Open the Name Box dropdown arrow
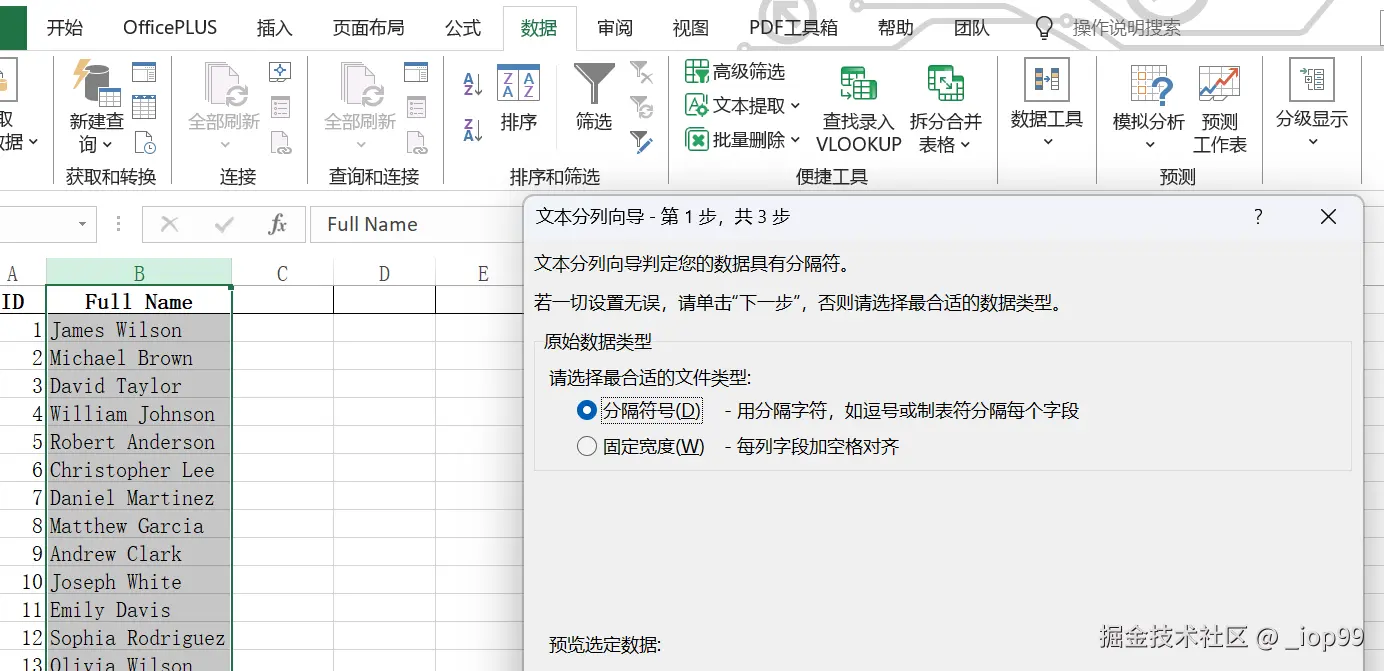 point(82,224)
